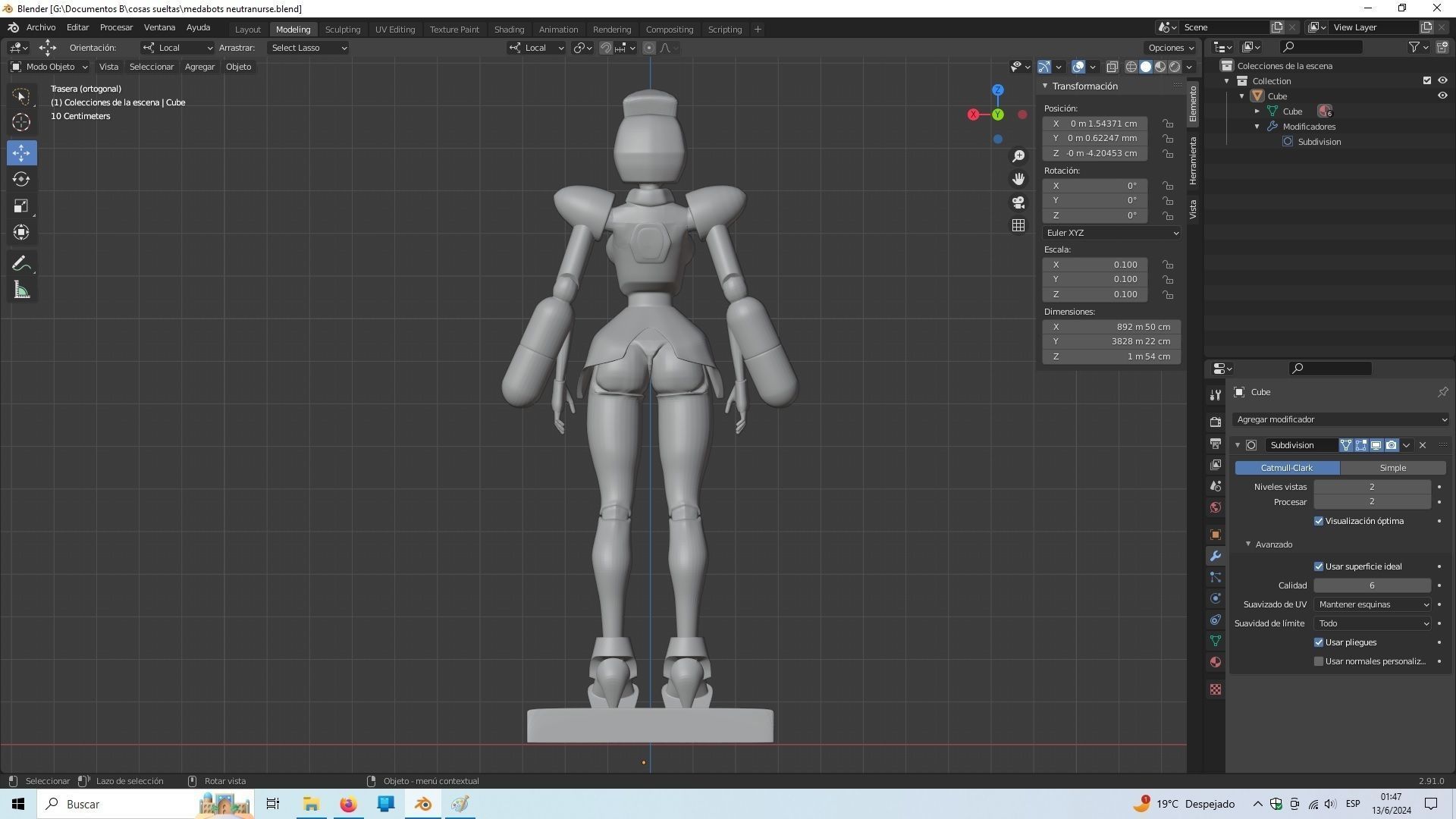Activate the Rotate tool
1456x819 pixels.
21,179
